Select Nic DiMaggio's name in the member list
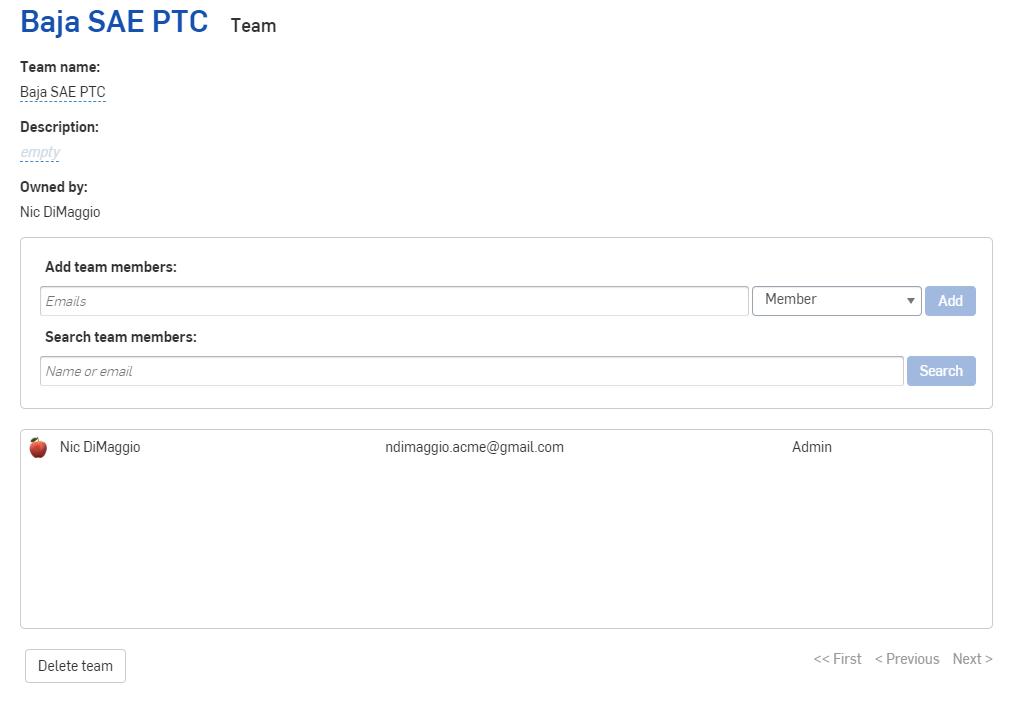Viewport: 1012px width, 704px height. pos(100,447)
